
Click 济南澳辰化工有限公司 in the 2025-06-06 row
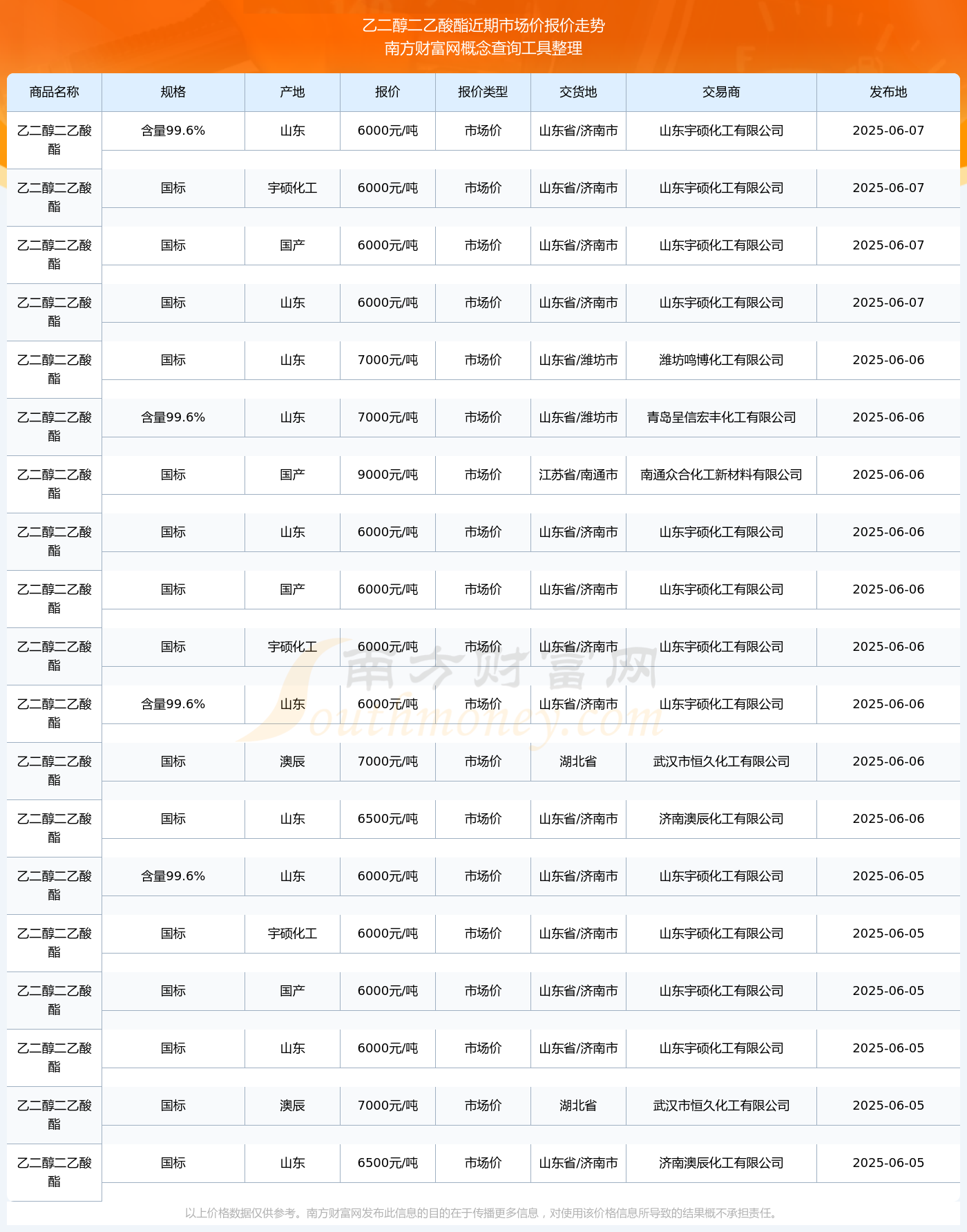pos(721,819)
